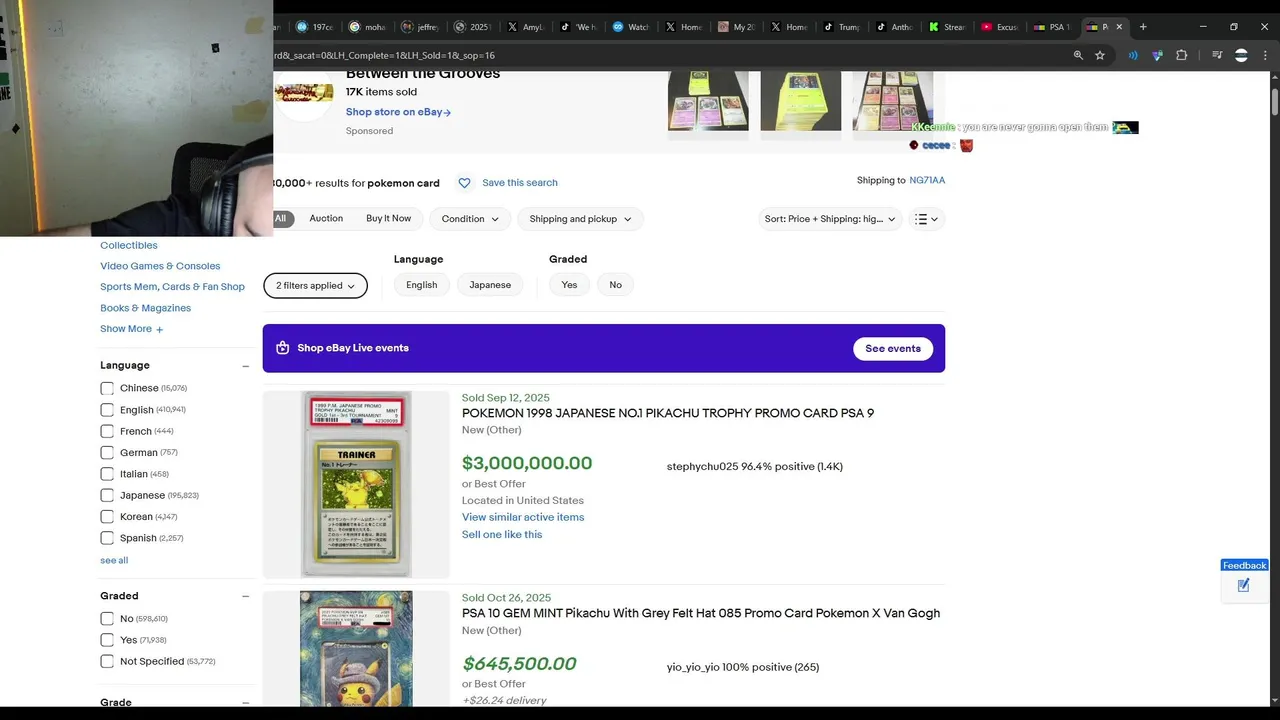Check the English language checkbox in sidebar
This screenshot has width=1280, height=720.
(107, 410)
